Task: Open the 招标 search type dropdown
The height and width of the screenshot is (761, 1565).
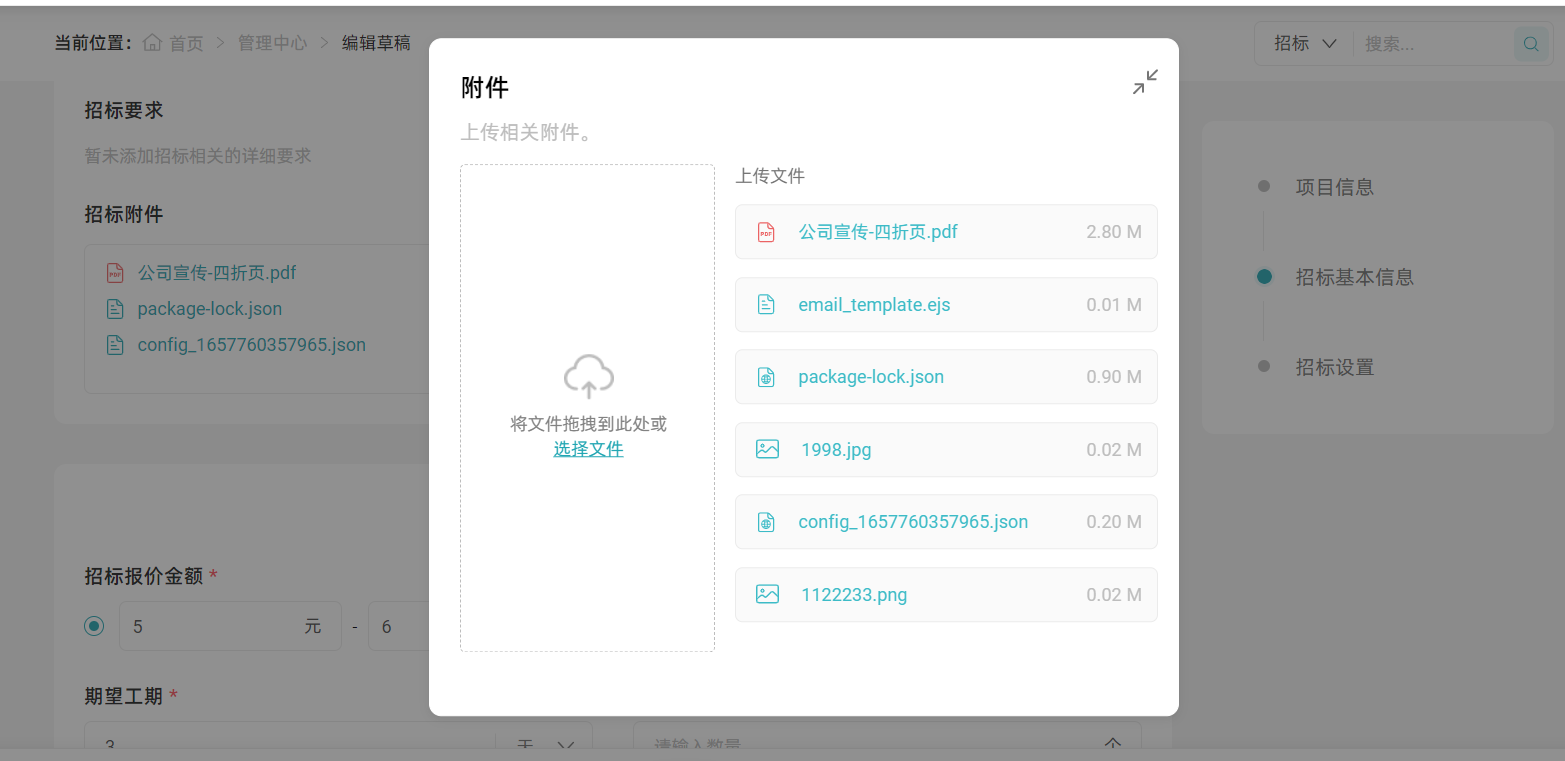Action: click(1305, 44)
